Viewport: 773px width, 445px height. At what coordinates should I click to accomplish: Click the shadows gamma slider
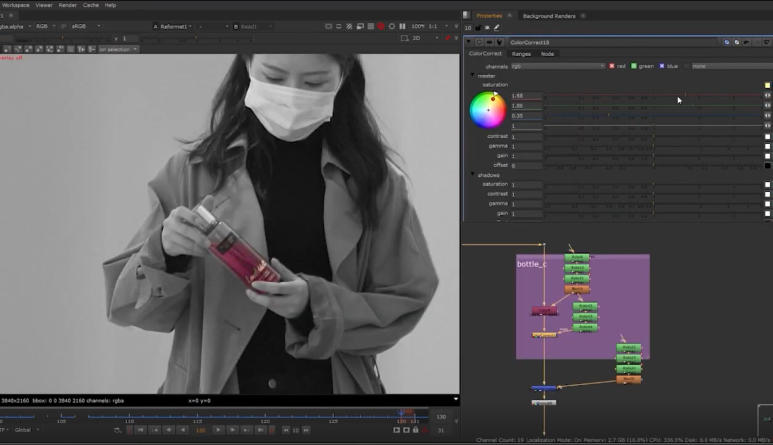coord(653,204)
